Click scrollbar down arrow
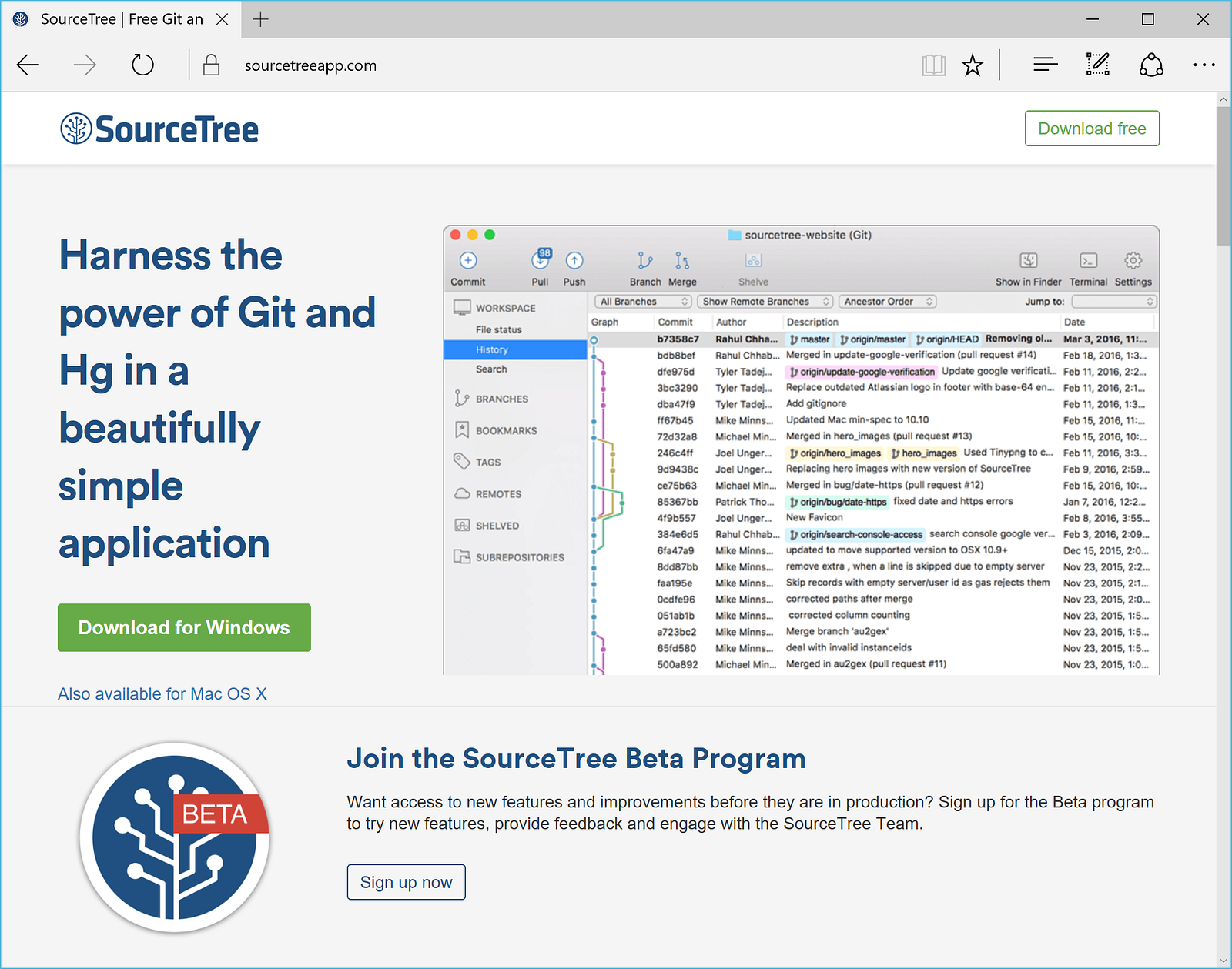 [x=1224, y=961]
